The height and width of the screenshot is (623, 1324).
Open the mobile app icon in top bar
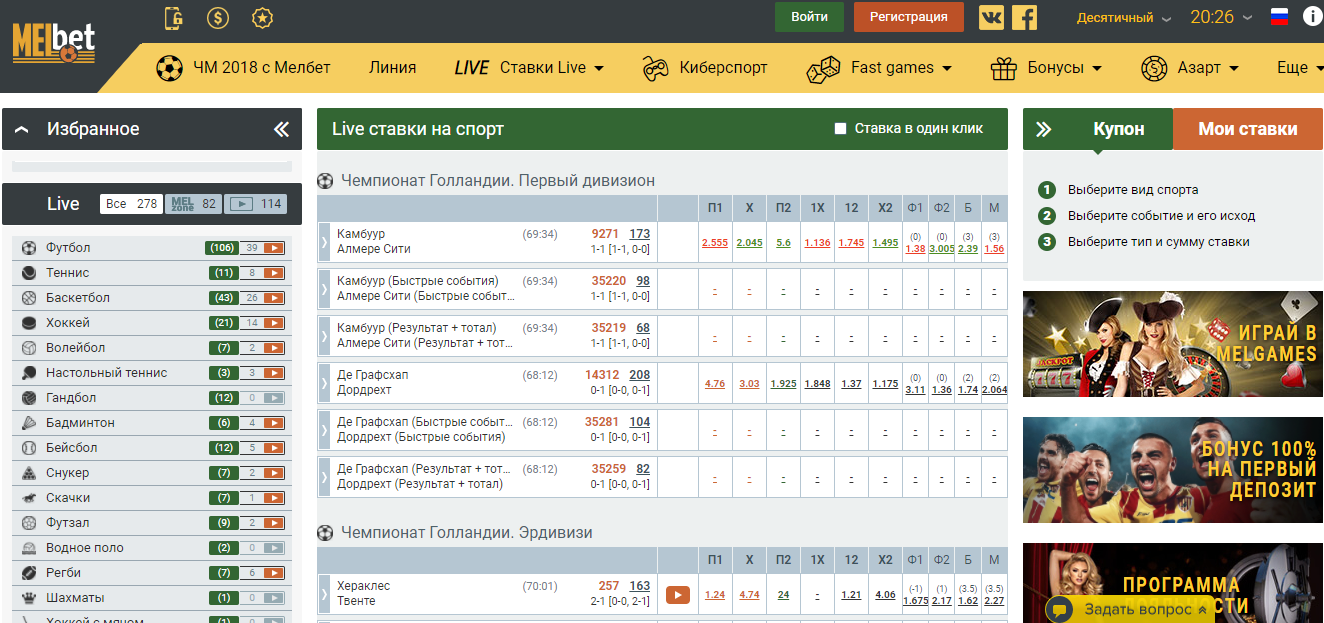click(174, 17)
